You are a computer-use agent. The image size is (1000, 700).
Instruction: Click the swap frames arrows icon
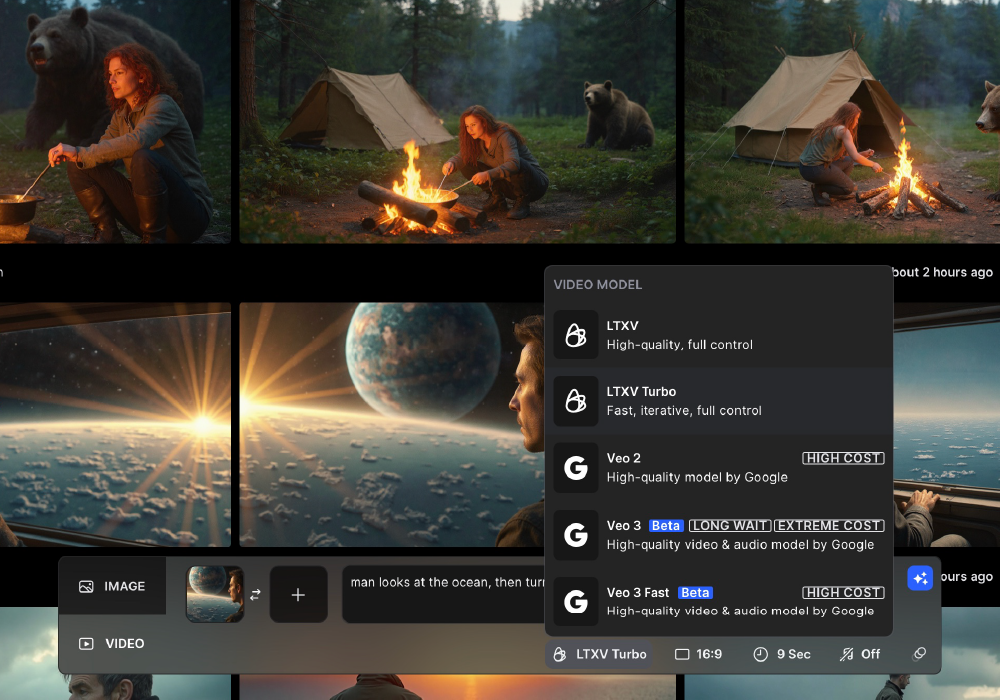point(256,595)
